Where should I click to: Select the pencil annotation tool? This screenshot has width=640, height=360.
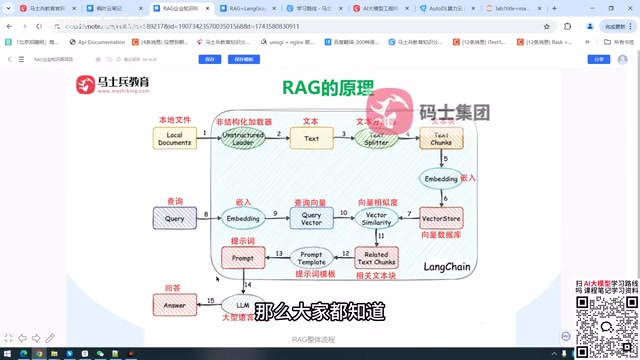click(x=50, y=338)
